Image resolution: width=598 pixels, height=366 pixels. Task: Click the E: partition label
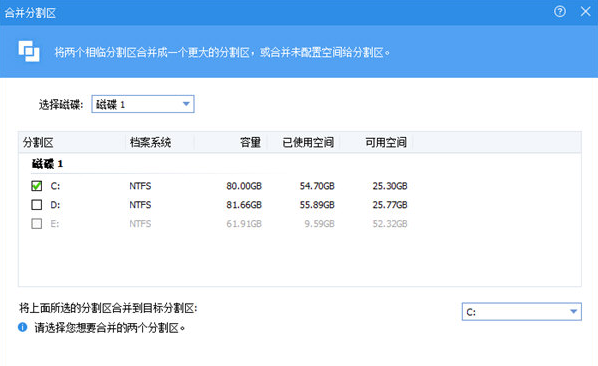point(55,223)
